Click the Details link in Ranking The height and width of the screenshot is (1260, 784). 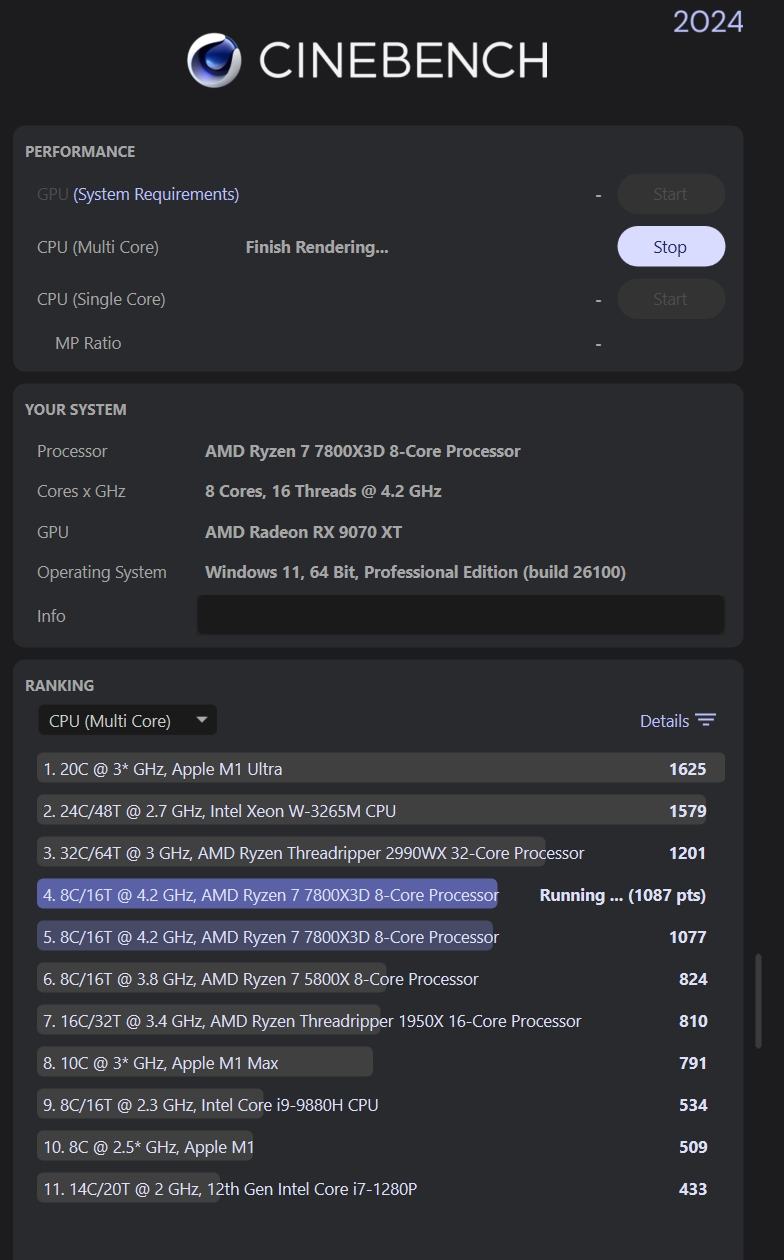pyautogui.click(x=664, y=721)
